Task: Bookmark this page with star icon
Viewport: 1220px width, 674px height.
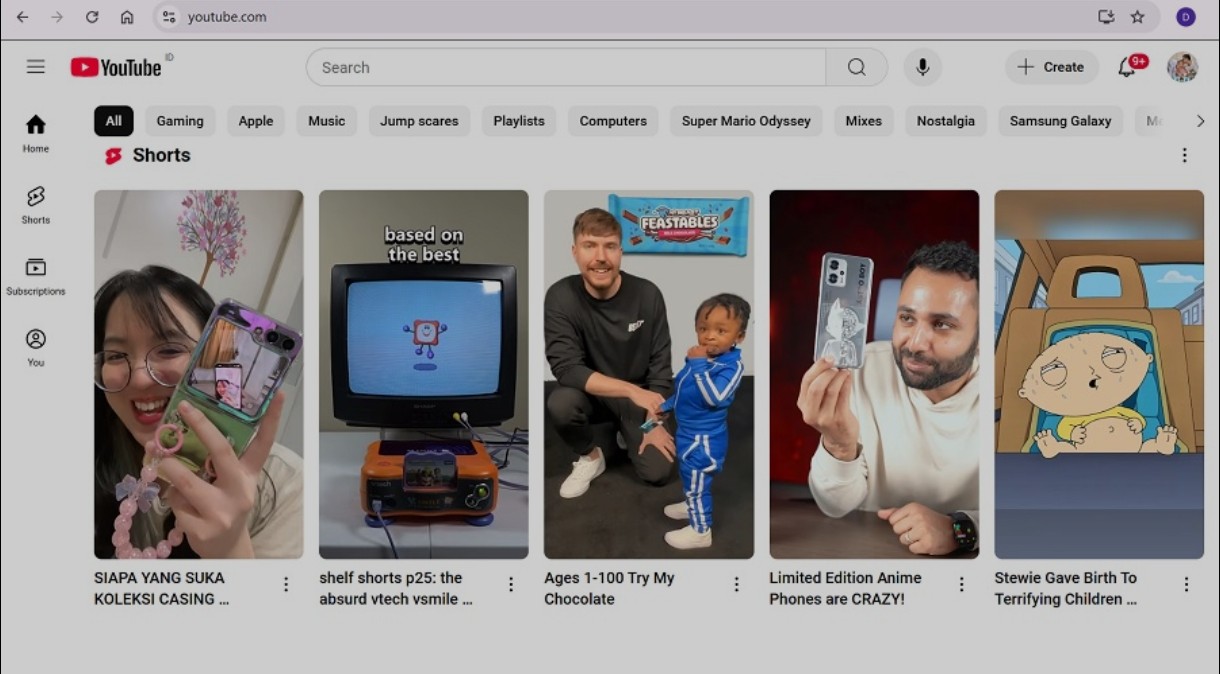Action: point(1137,17)
